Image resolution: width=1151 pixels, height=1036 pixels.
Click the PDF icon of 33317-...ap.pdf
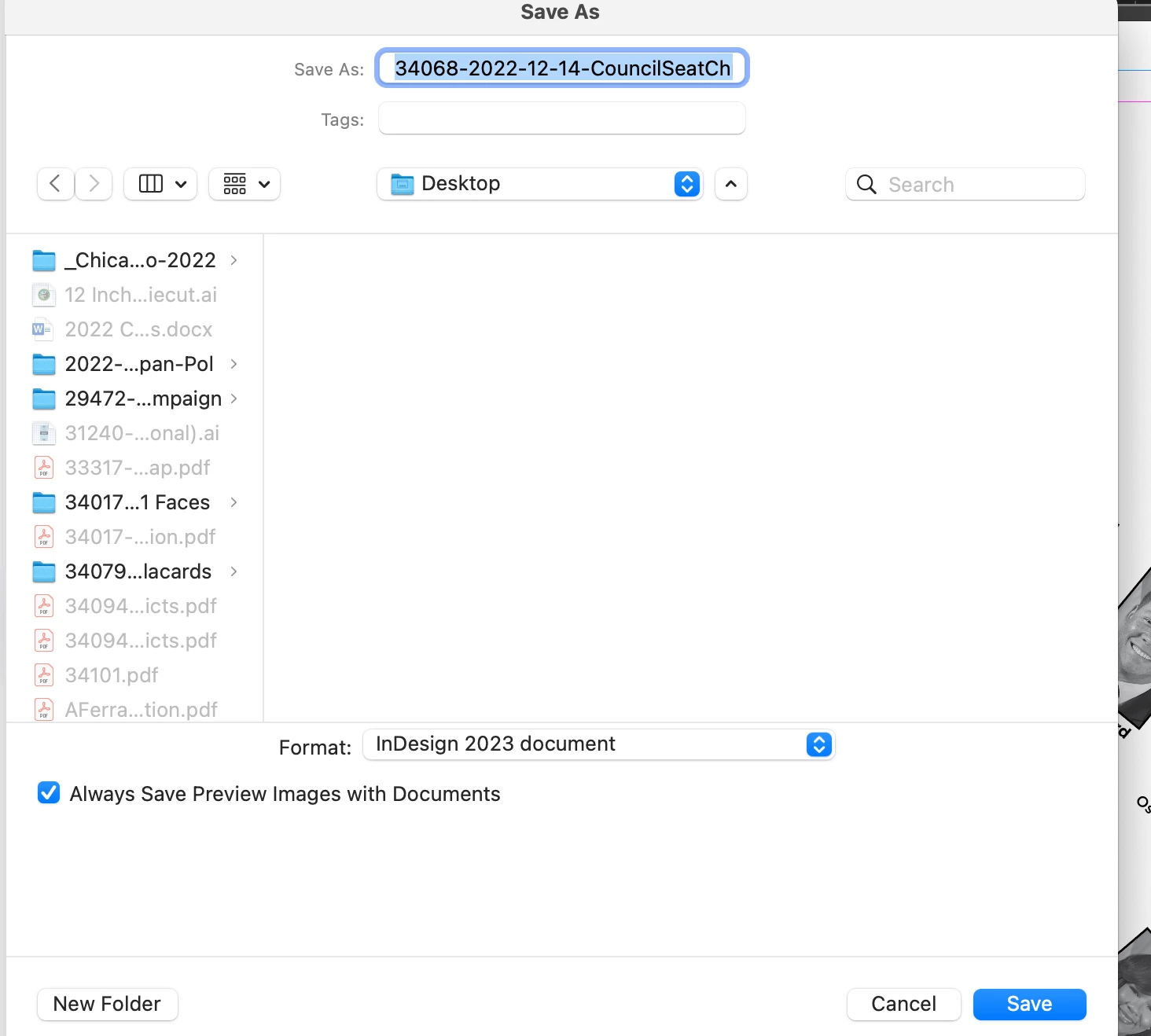44,468
